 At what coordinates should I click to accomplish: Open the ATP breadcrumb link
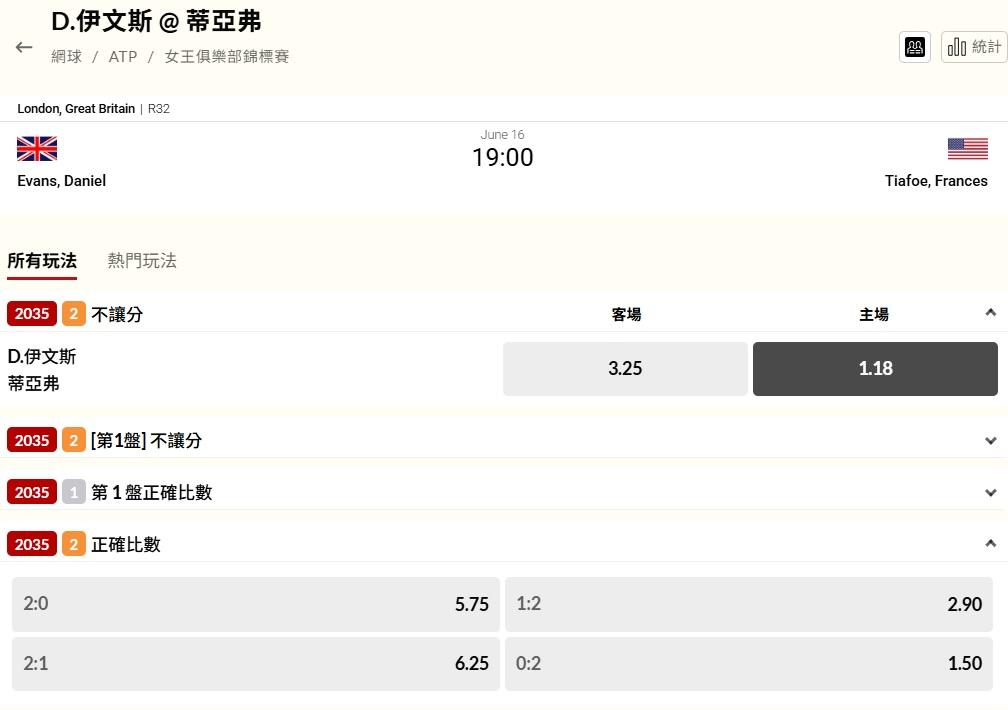(123, 57)
